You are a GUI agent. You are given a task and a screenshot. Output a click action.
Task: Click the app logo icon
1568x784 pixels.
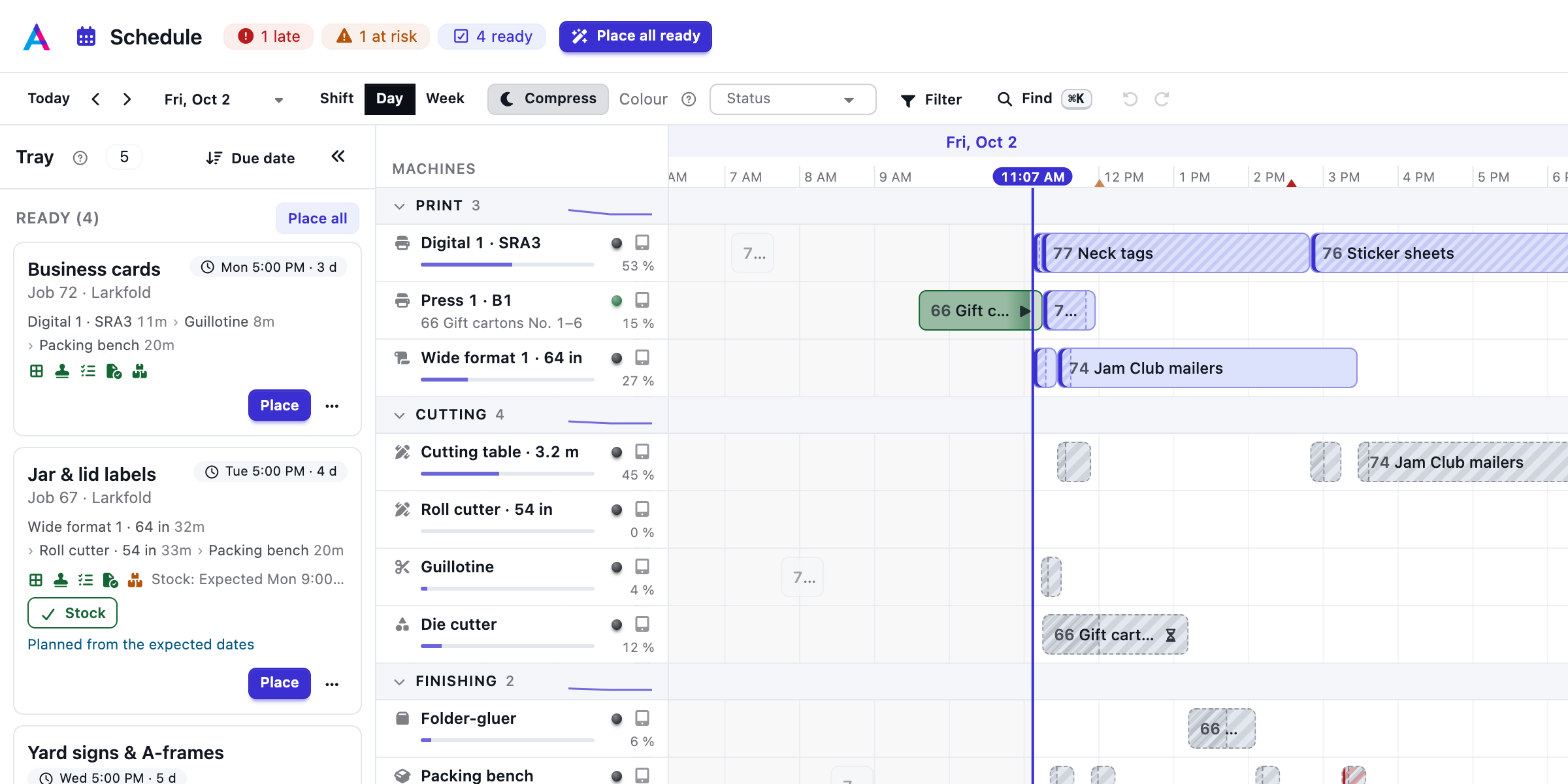(37, 37)
